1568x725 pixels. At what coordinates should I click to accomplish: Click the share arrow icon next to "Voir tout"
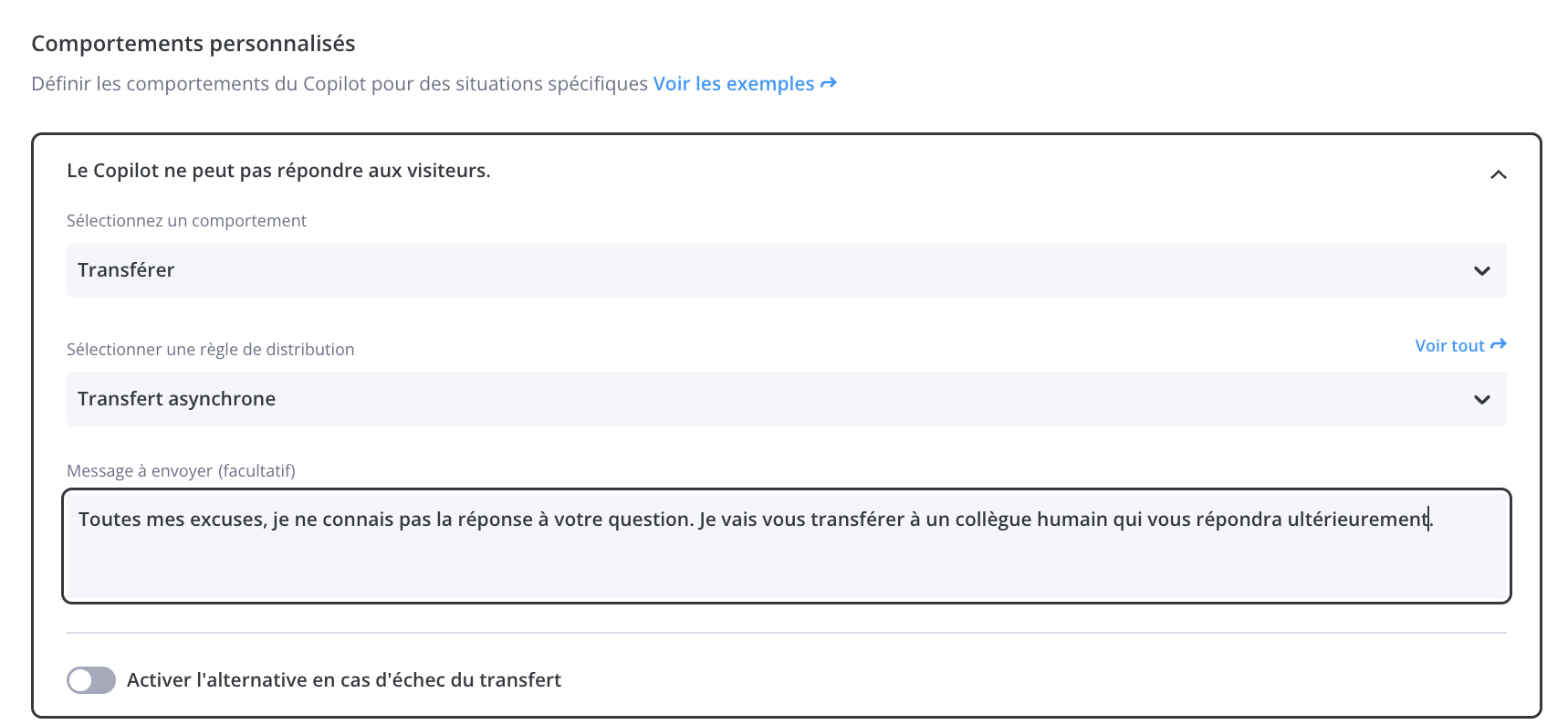[1499, 345]
